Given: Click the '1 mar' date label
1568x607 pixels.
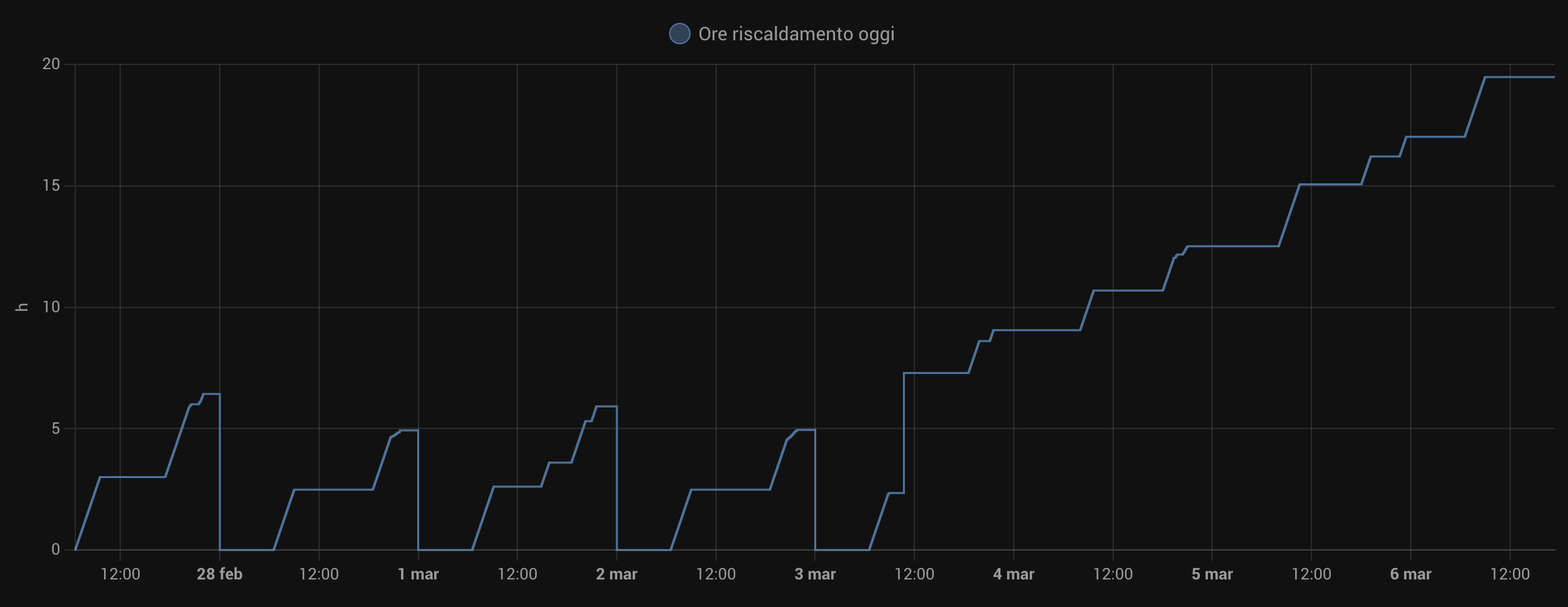Looking at the screenshot, I should [x=419, y=575].
